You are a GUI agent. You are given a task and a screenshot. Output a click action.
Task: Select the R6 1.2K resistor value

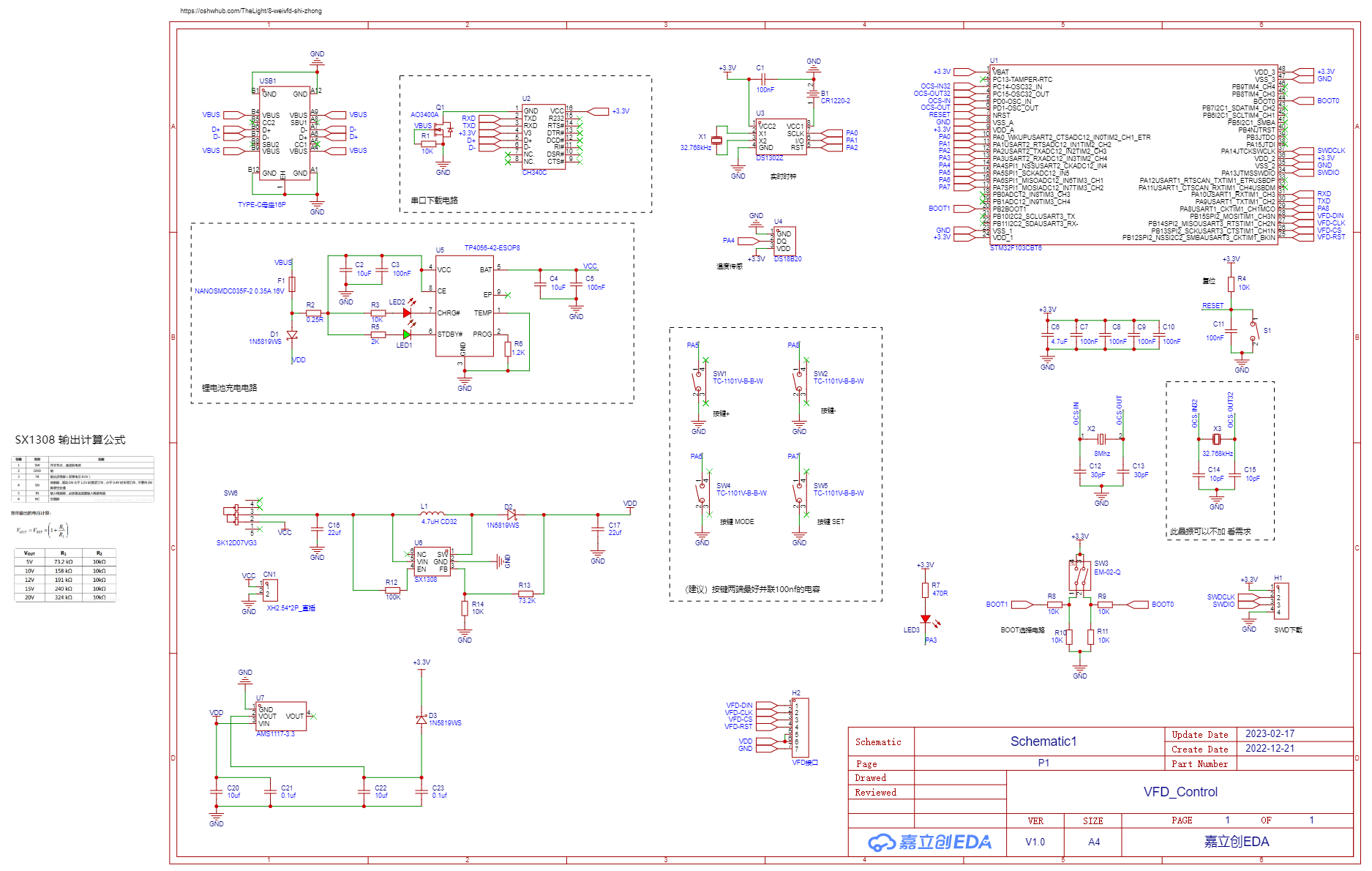coord(518,353)
